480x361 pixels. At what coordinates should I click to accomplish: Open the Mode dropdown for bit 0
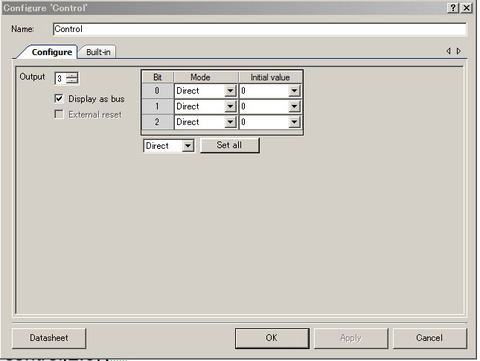(230, 91)
